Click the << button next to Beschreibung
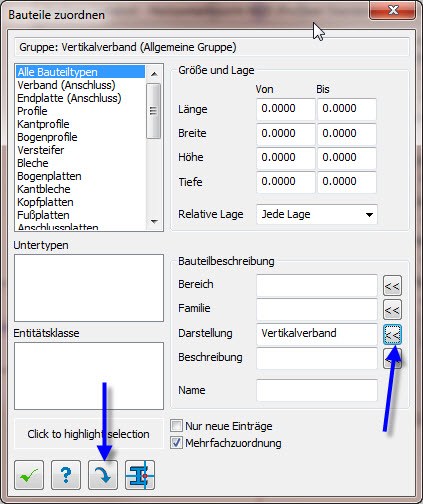423x504 pixels. (x=392, y=359)
